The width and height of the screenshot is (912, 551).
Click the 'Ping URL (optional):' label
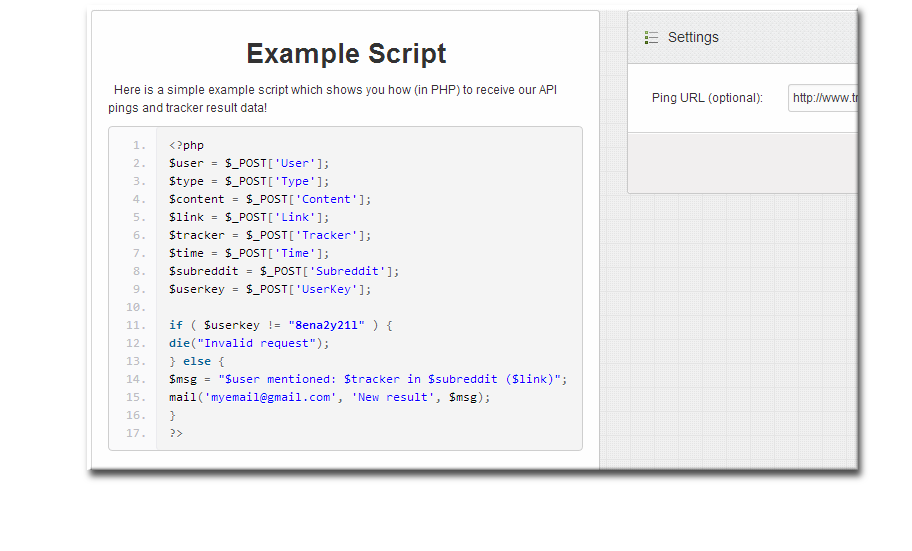point(707,98)
